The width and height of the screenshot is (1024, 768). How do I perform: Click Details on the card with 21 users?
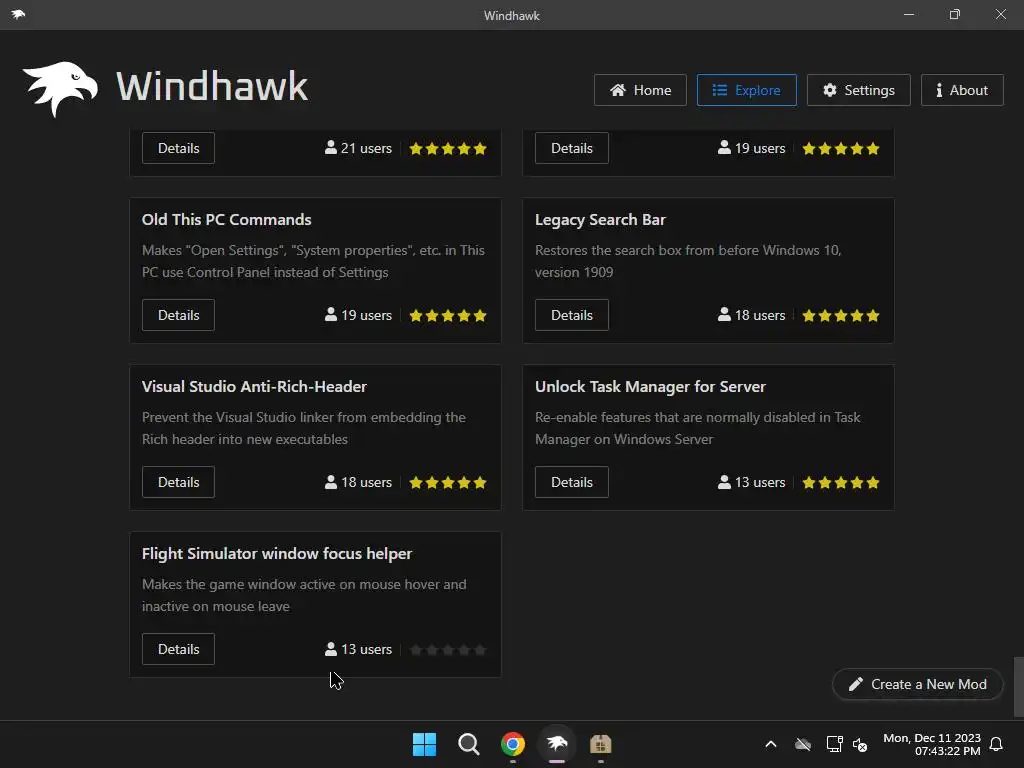pyautogui.click(x=178, y=148)
